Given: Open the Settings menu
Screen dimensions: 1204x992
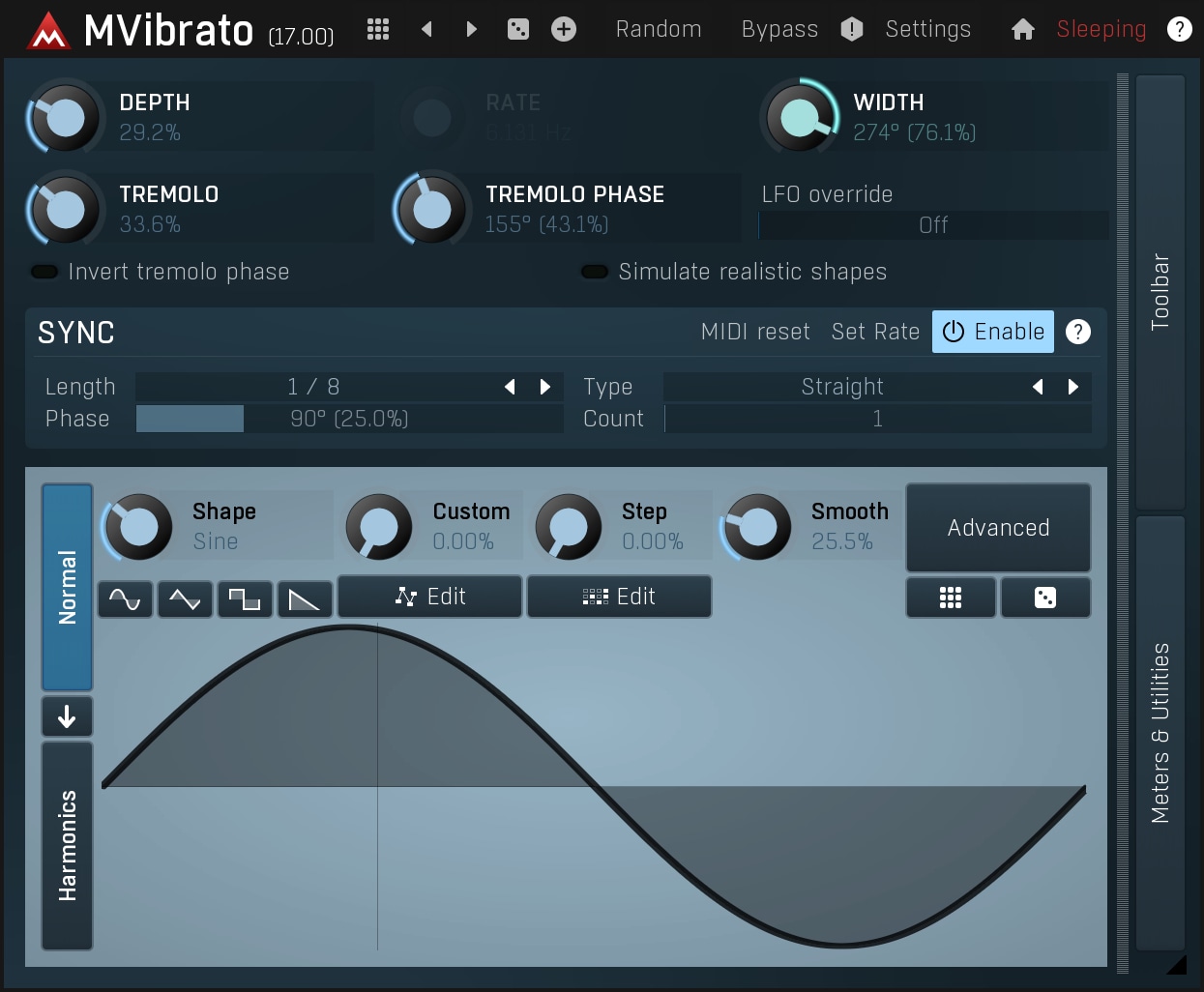Looking at the screenshot, I should click(x=927, y=29).
